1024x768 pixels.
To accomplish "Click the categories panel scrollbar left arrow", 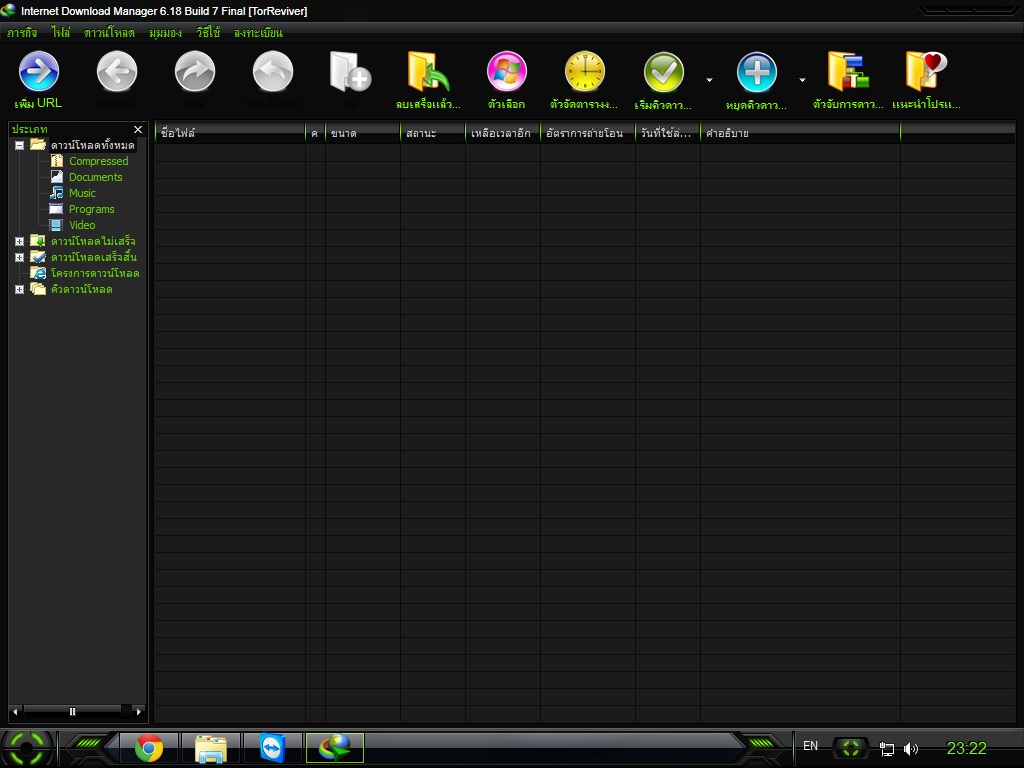I will [x=16, y=712].
